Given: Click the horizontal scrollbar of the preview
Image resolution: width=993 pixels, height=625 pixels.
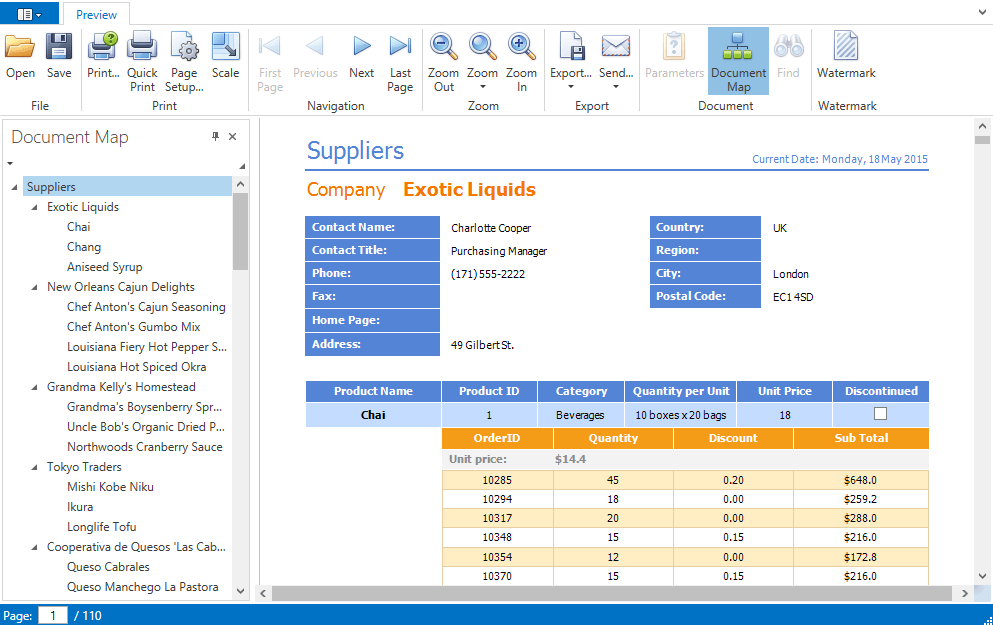Looking at the screenshot, I should click(x=612, y=593).
